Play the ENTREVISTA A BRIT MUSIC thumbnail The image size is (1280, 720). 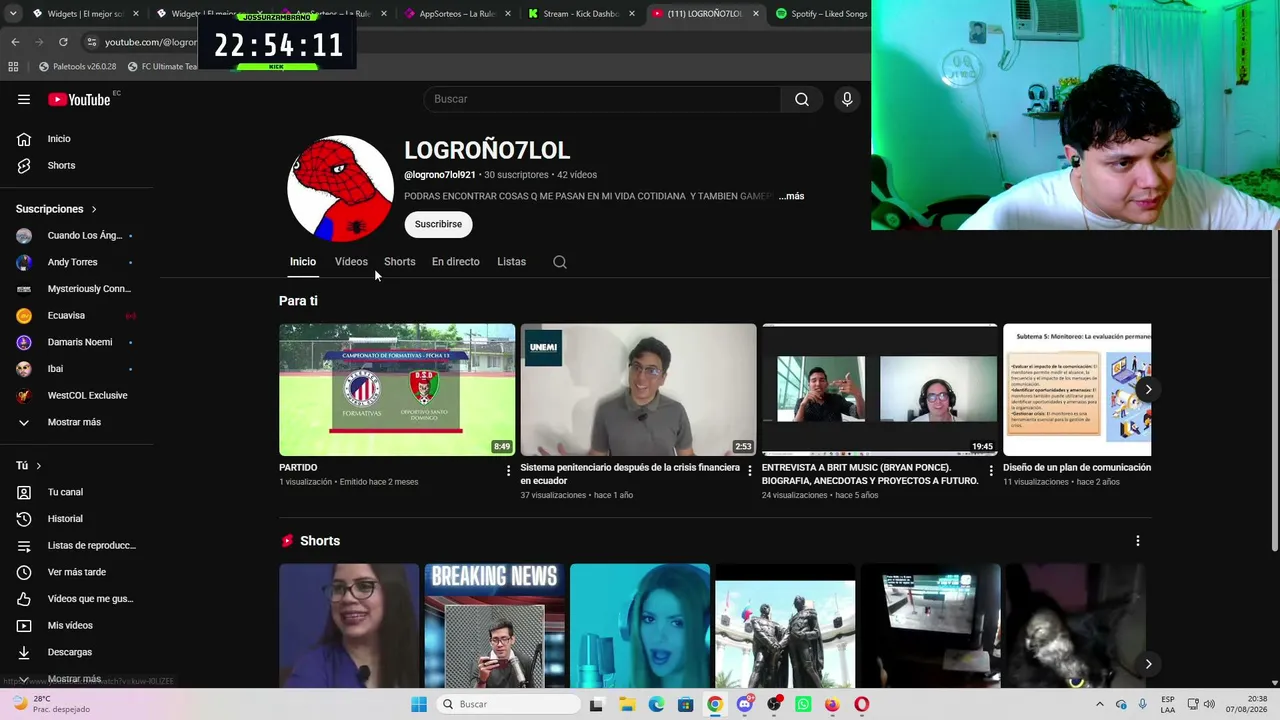[x=880, y=390]
